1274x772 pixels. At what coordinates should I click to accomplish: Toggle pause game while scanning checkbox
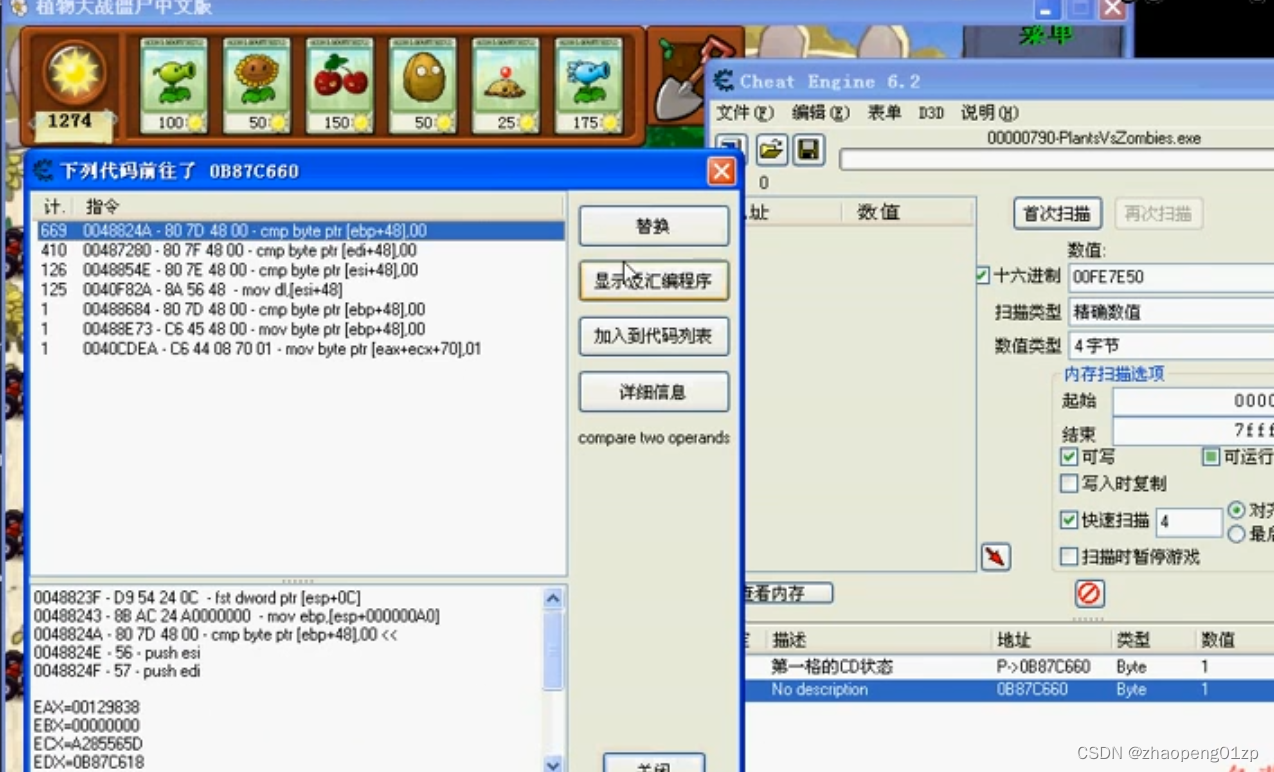tap(1069, 556)
